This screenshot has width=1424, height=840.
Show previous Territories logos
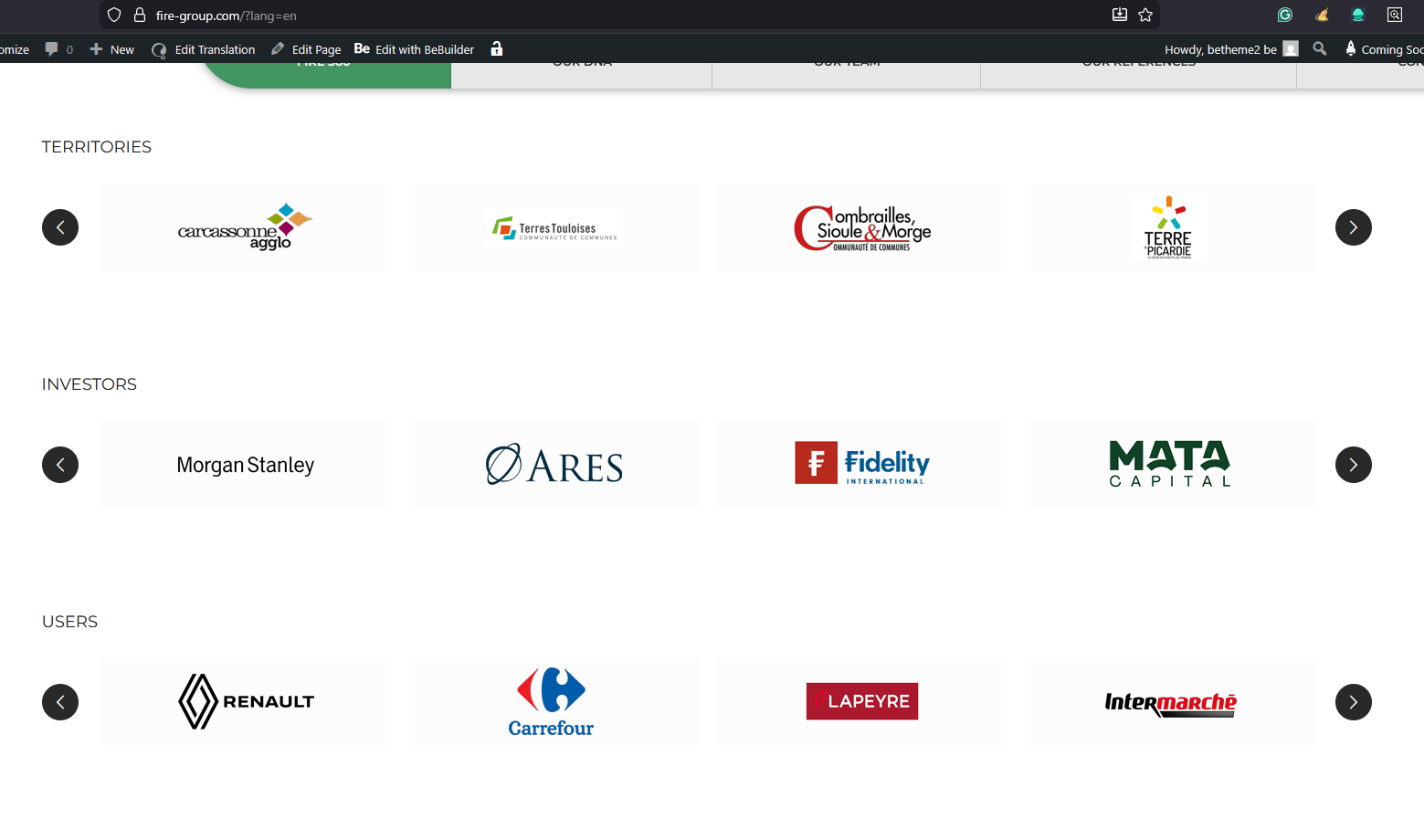(60, 227)
